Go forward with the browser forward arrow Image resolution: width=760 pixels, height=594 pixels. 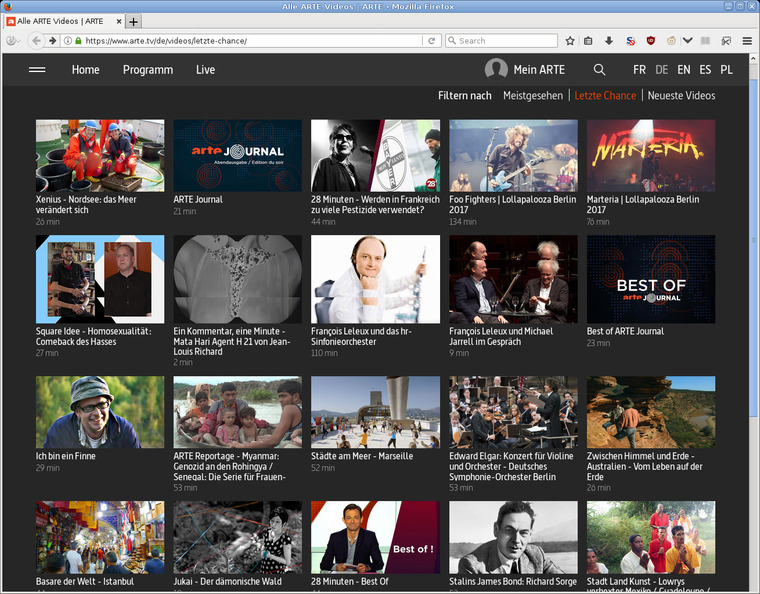coord(52,41)
